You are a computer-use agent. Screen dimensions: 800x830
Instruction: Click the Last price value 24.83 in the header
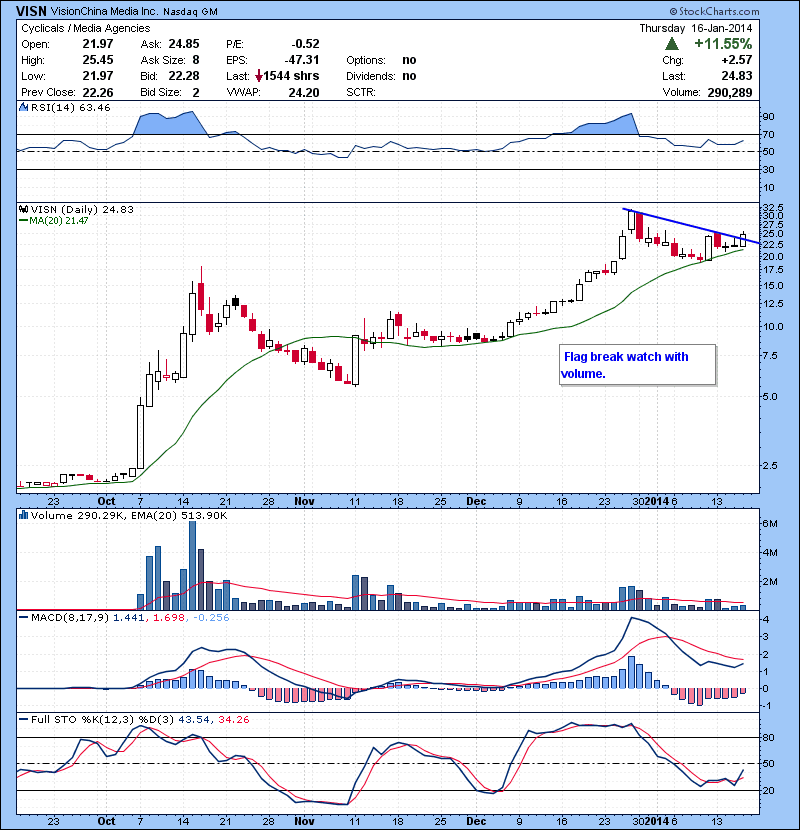pyautogui.click(x=736, y=76)
